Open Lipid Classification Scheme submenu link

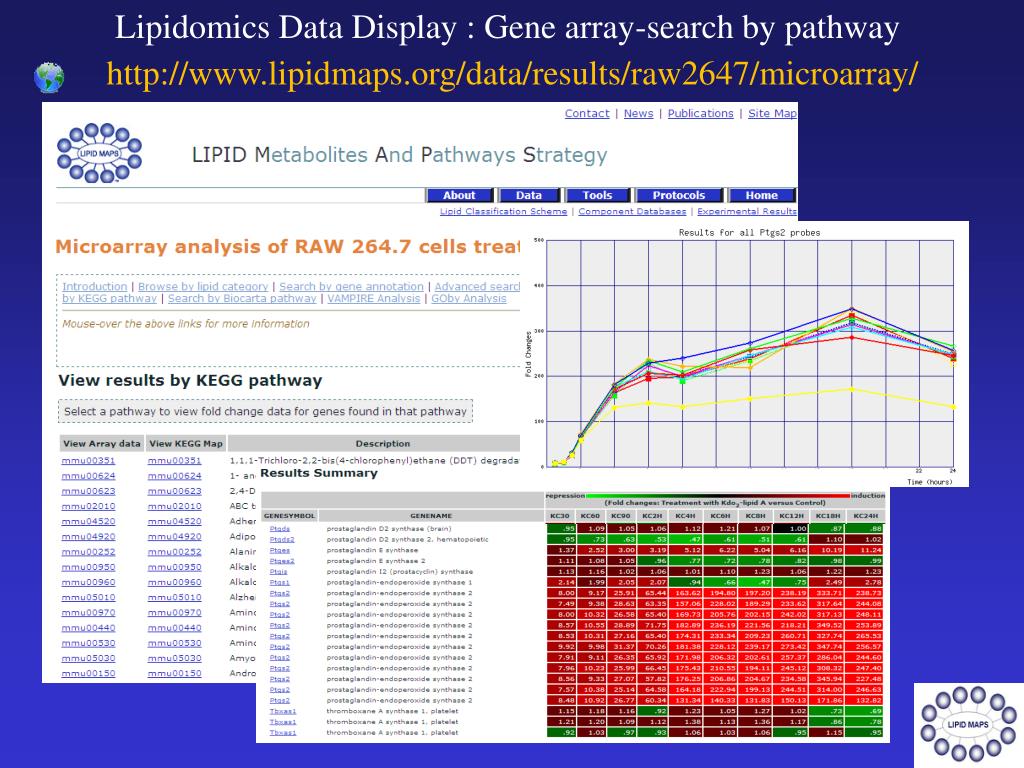[x=503, y=212]
